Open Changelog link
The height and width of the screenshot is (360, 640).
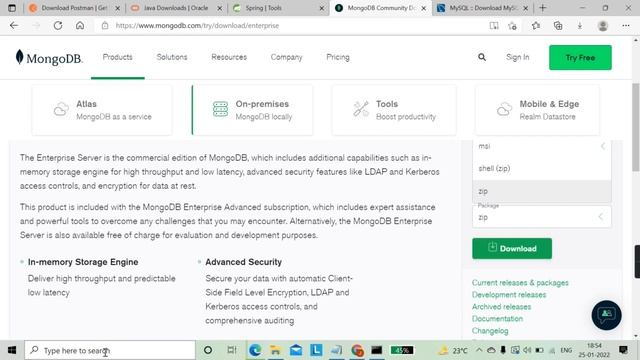490,331
